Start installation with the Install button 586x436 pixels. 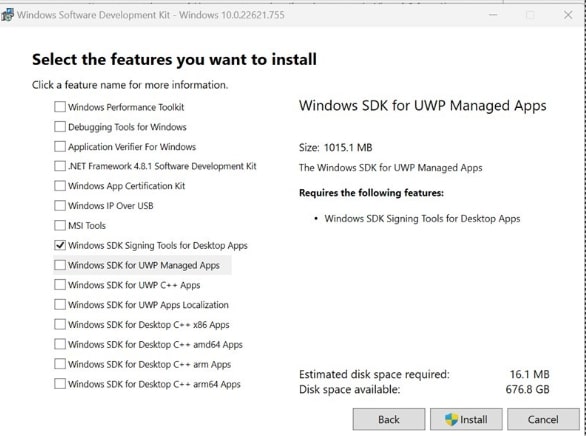pos(466,419)
